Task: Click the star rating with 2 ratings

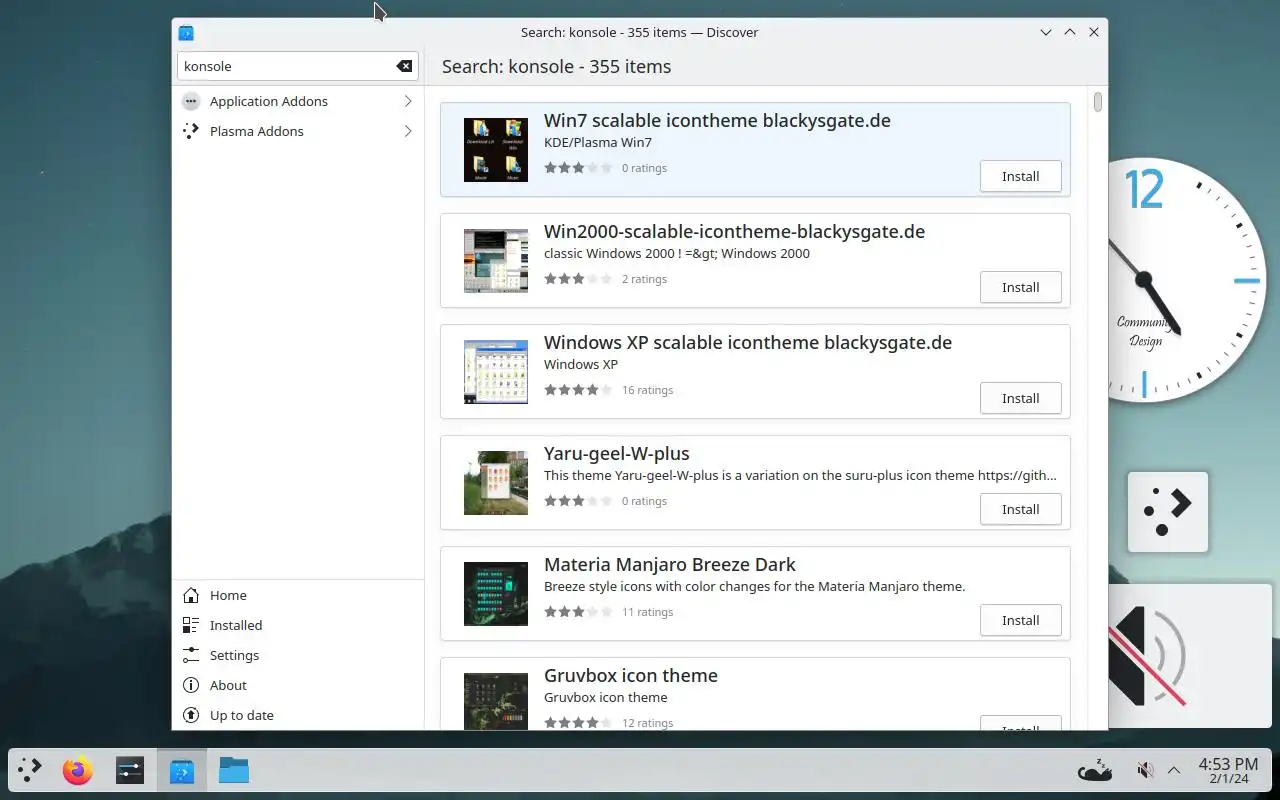Action: tap(578, 279)
